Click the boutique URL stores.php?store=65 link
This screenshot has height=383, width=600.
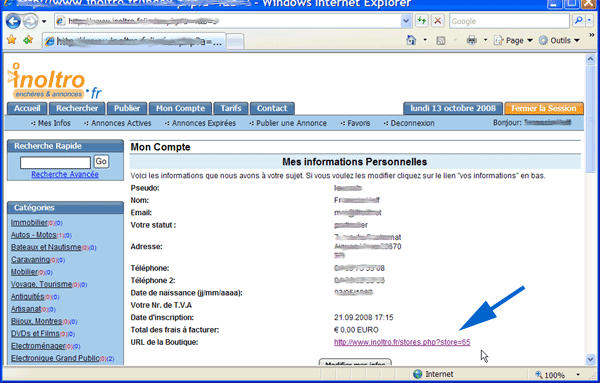(x=402, y=342)
